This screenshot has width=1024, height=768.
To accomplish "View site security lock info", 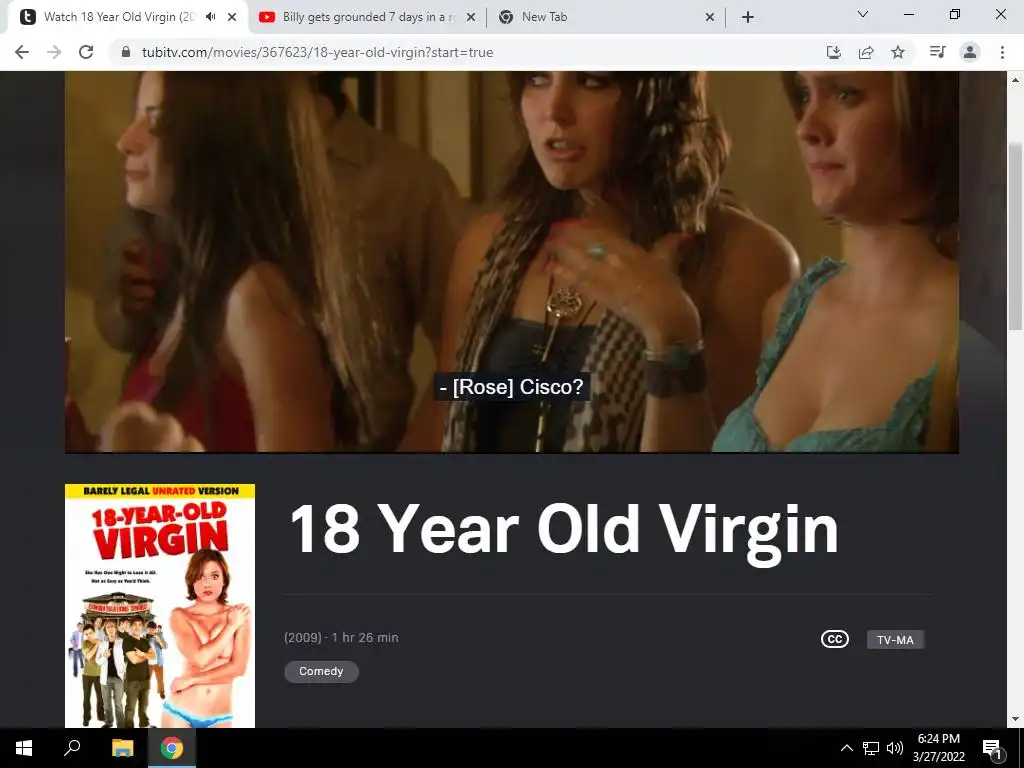I will (x=126, y=52).
